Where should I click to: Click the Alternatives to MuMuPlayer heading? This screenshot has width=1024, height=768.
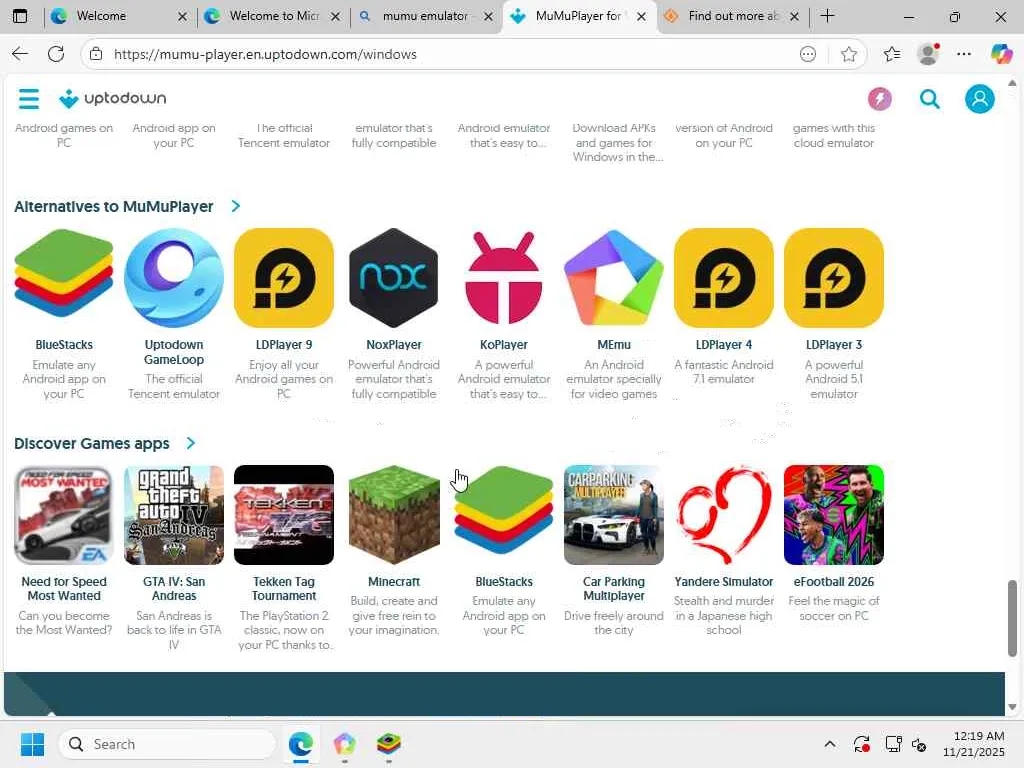[114, 206]
